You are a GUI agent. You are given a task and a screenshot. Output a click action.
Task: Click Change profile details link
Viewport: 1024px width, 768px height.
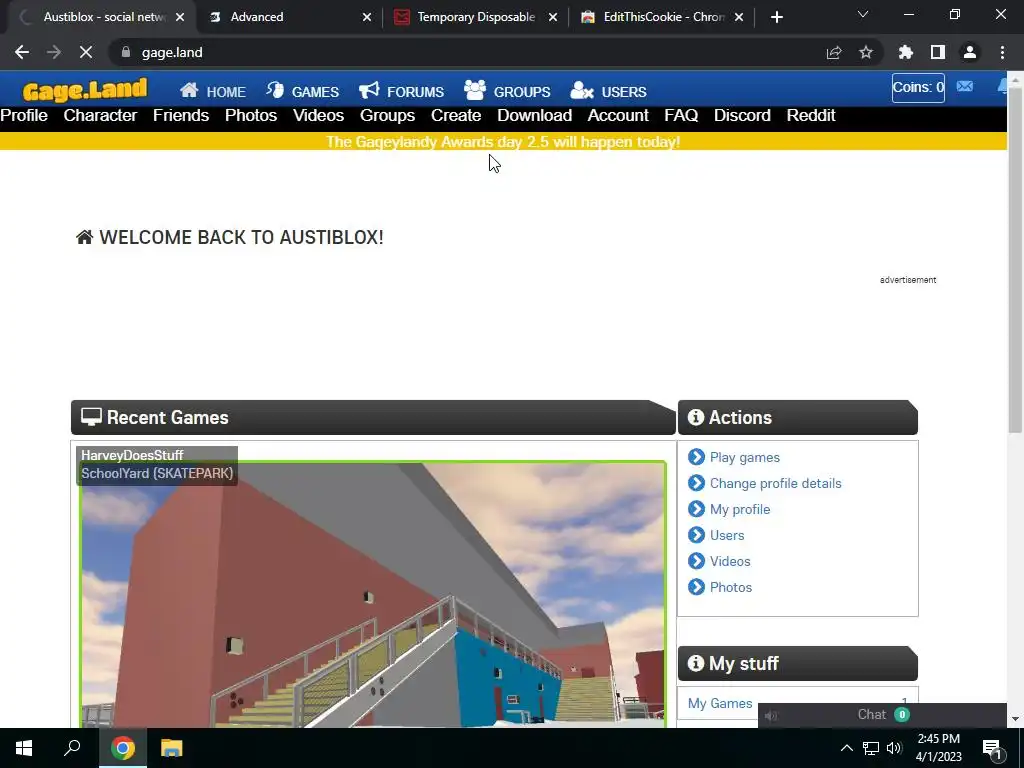[x=775, y=483]
